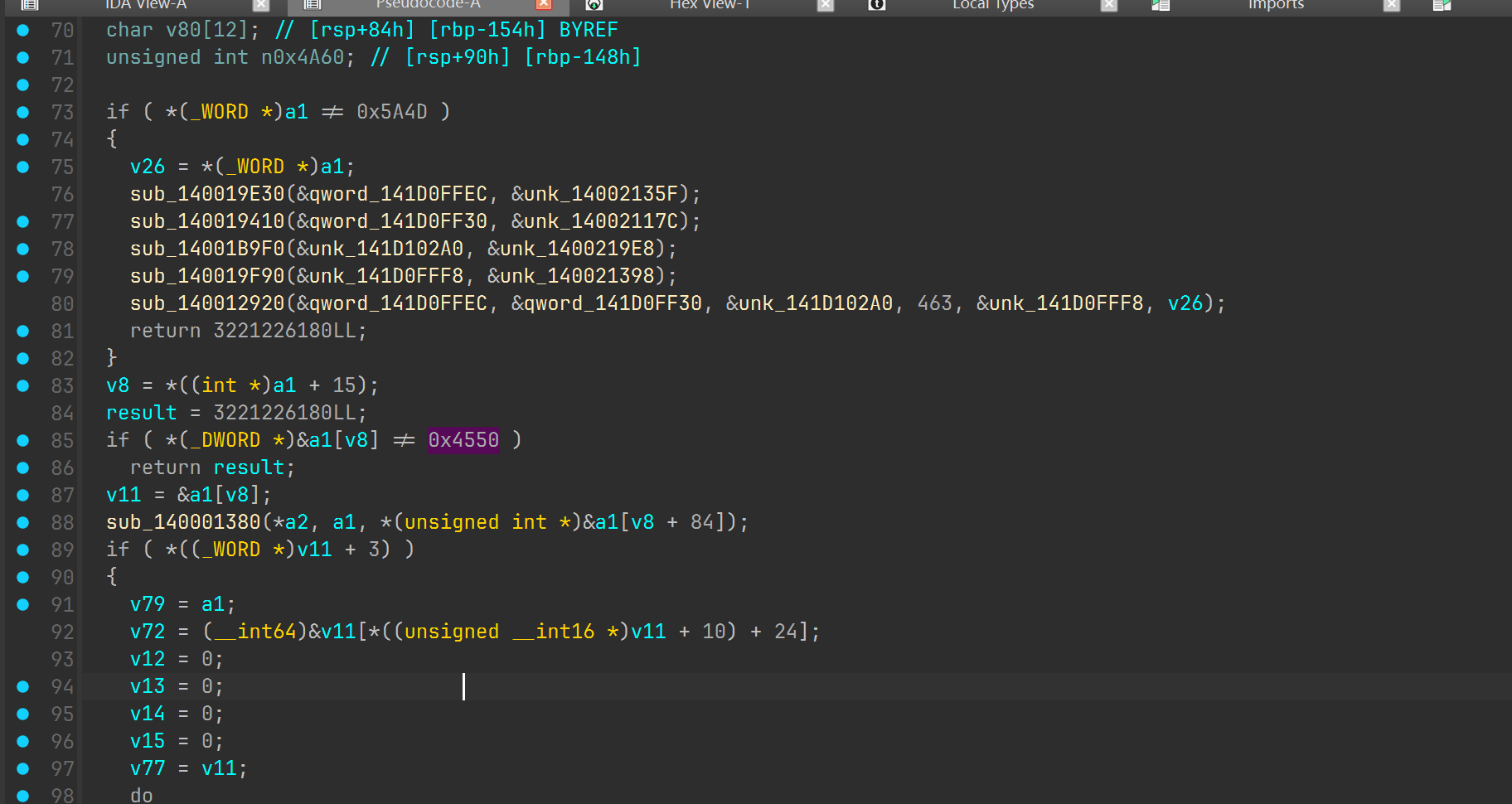Close the Imports tab
The height and width of the screenshot is (804, 1512).
point(1392,4)
